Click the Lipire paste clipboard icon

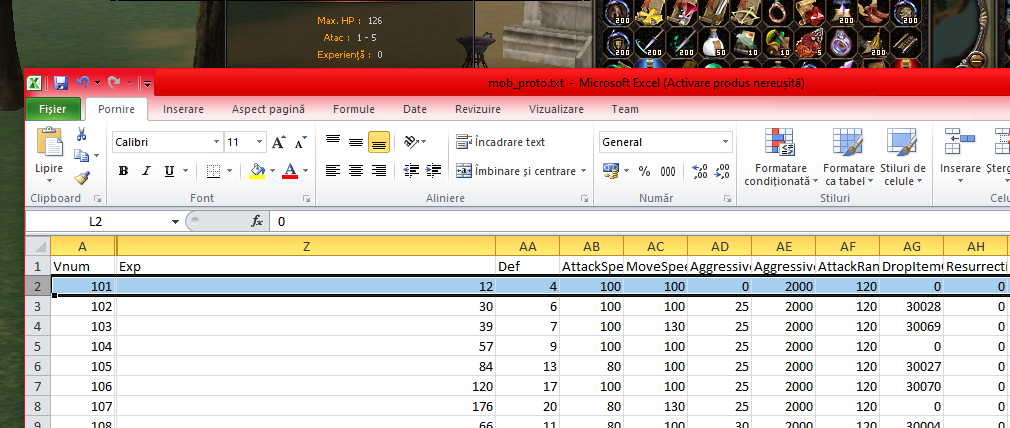(50, 142)
